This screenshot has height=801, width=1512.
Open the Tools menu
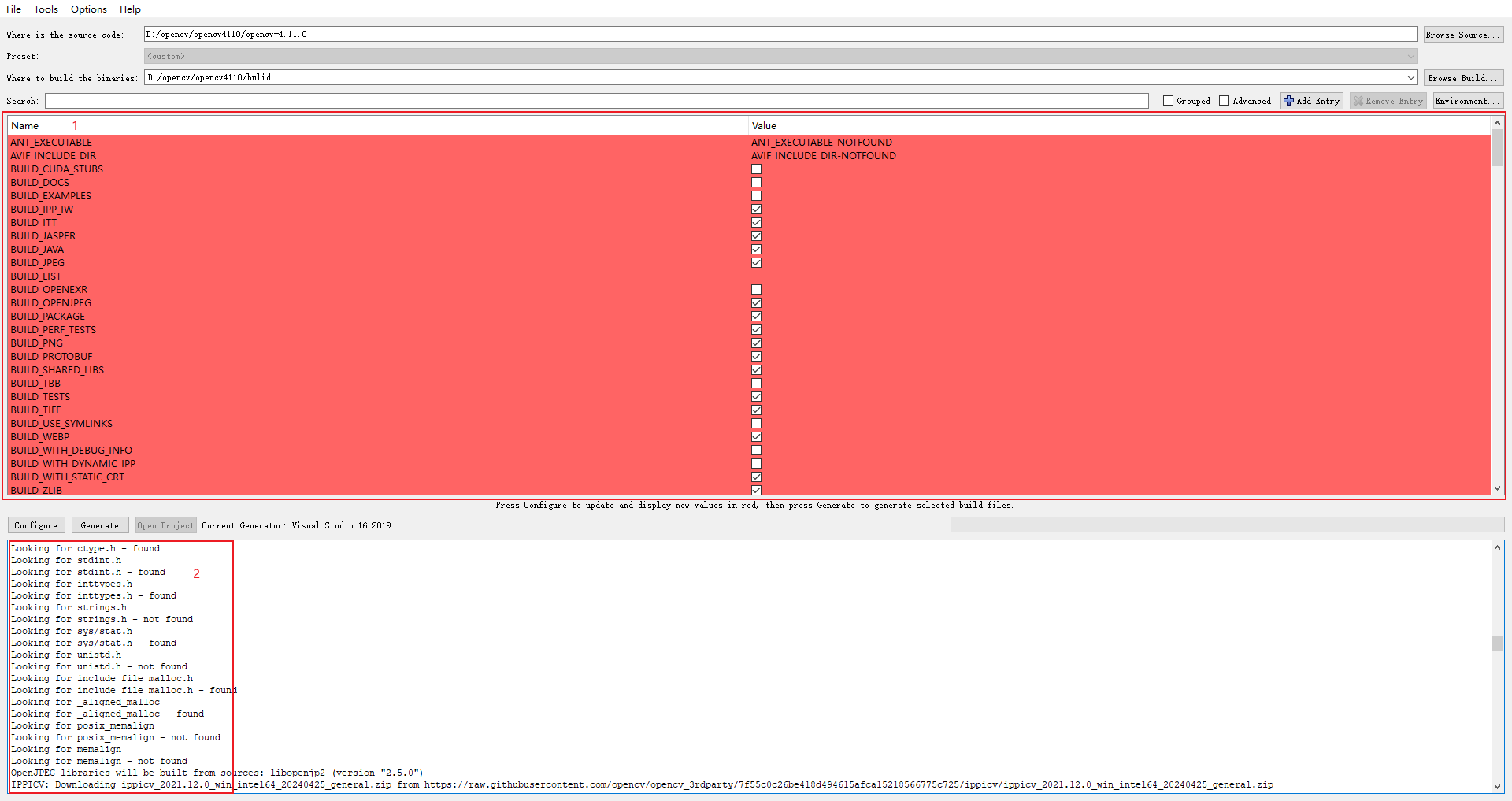(46, 9)
